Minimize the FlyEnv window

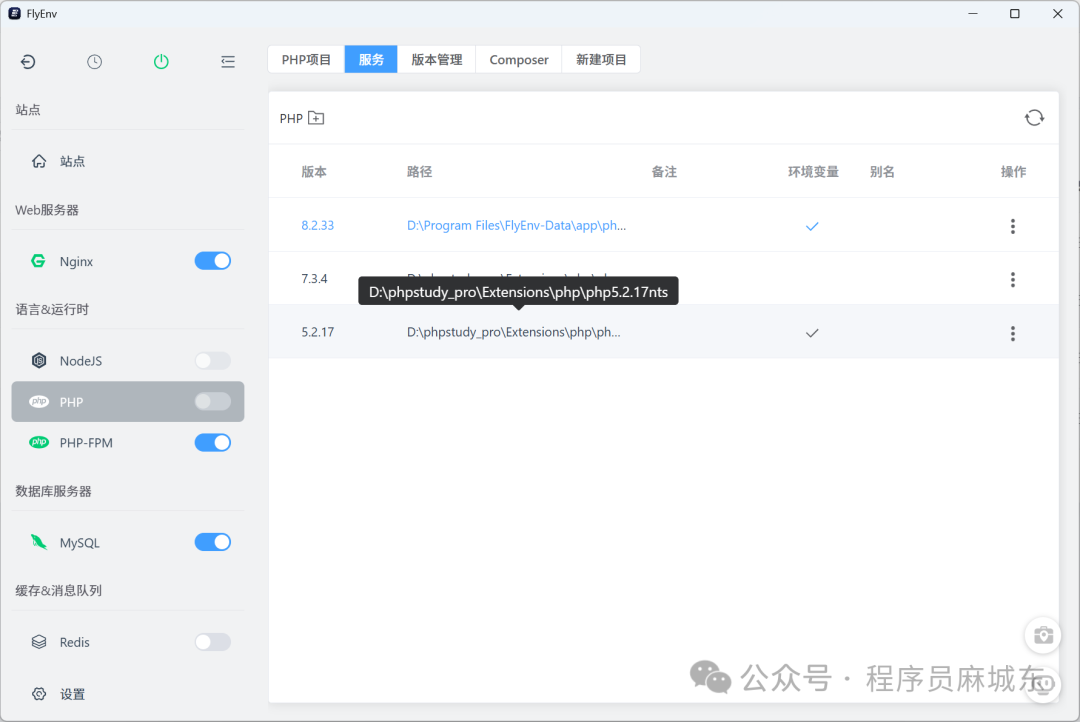[973, 13]
